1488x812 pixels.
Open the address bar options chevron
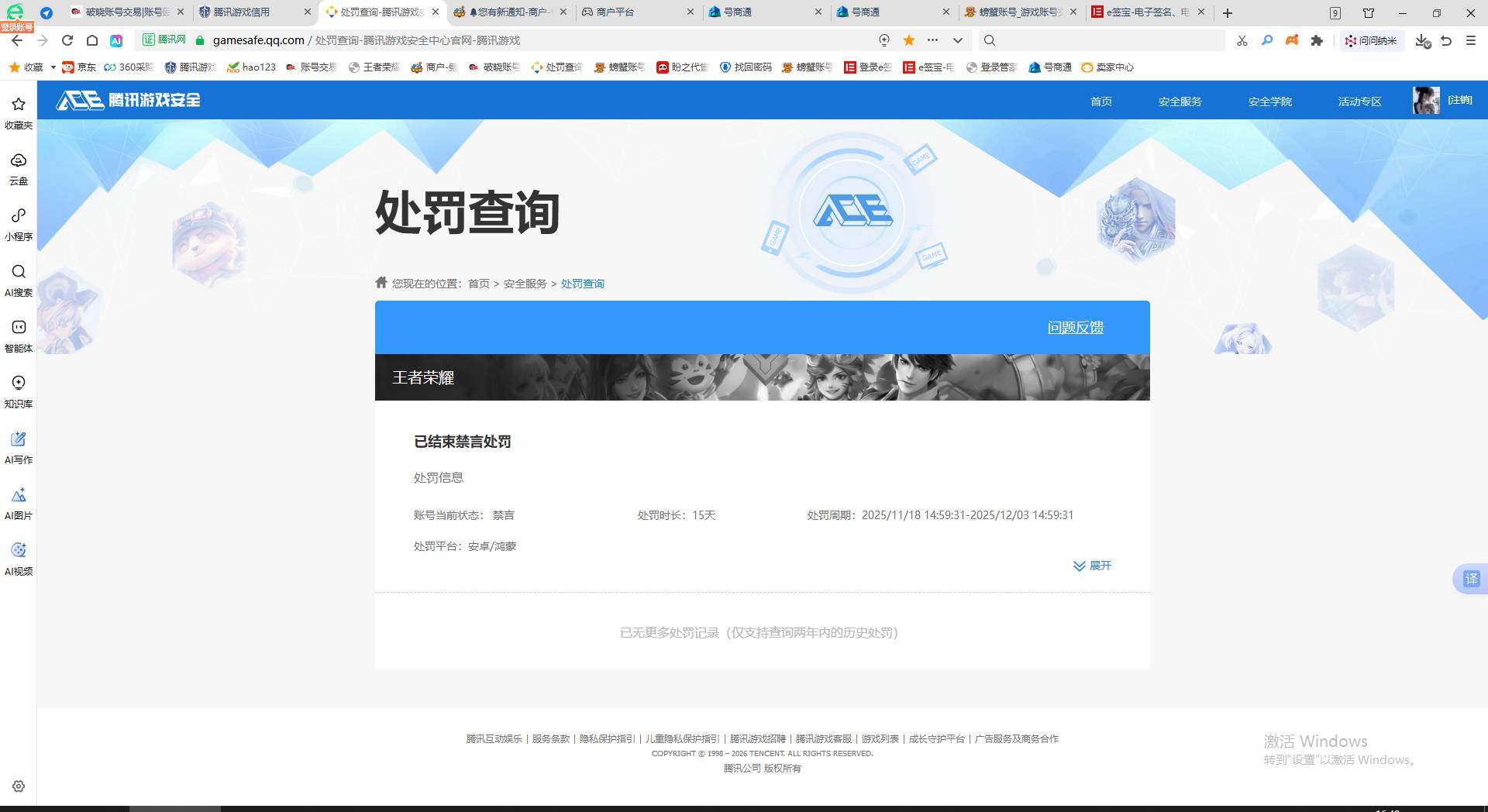point(958,40)
